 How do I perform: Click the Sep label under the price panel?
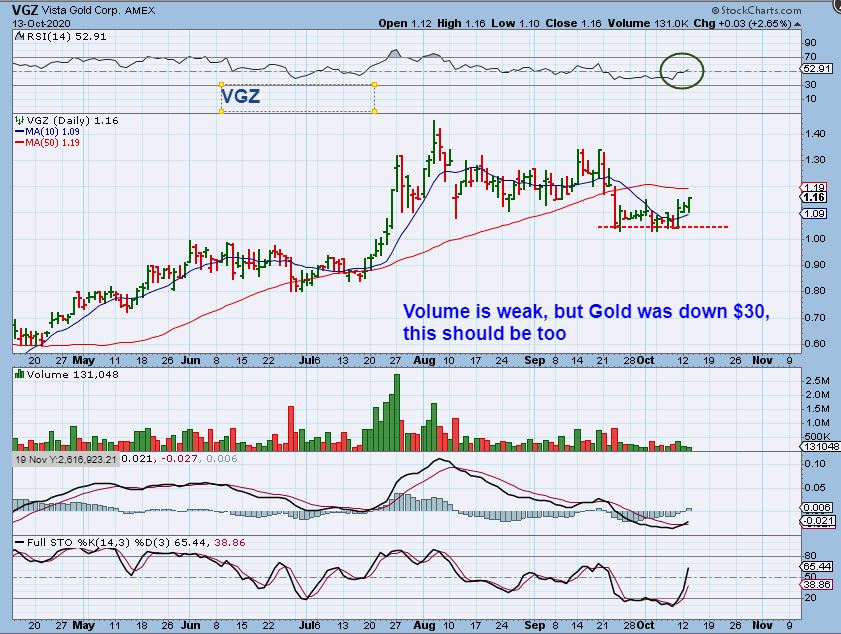tap(534, 360)
